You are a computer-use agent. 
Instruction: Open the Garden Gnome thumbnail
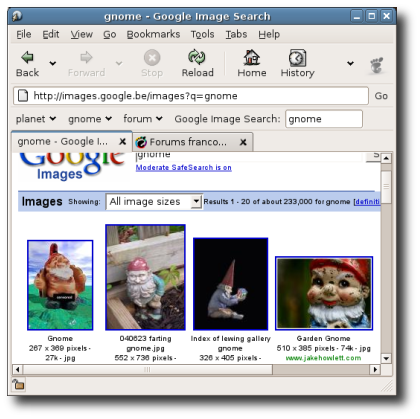point(324,293)
